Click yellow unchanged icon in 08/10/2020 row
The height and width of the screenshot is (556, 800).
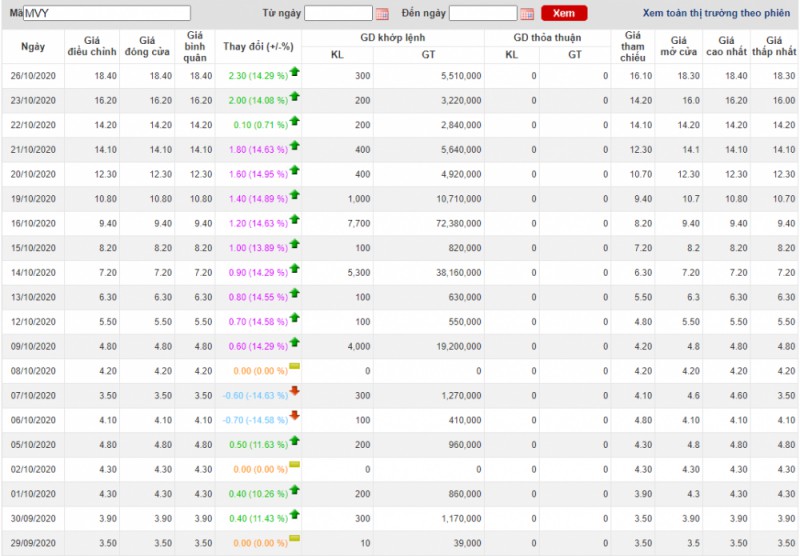295,367
